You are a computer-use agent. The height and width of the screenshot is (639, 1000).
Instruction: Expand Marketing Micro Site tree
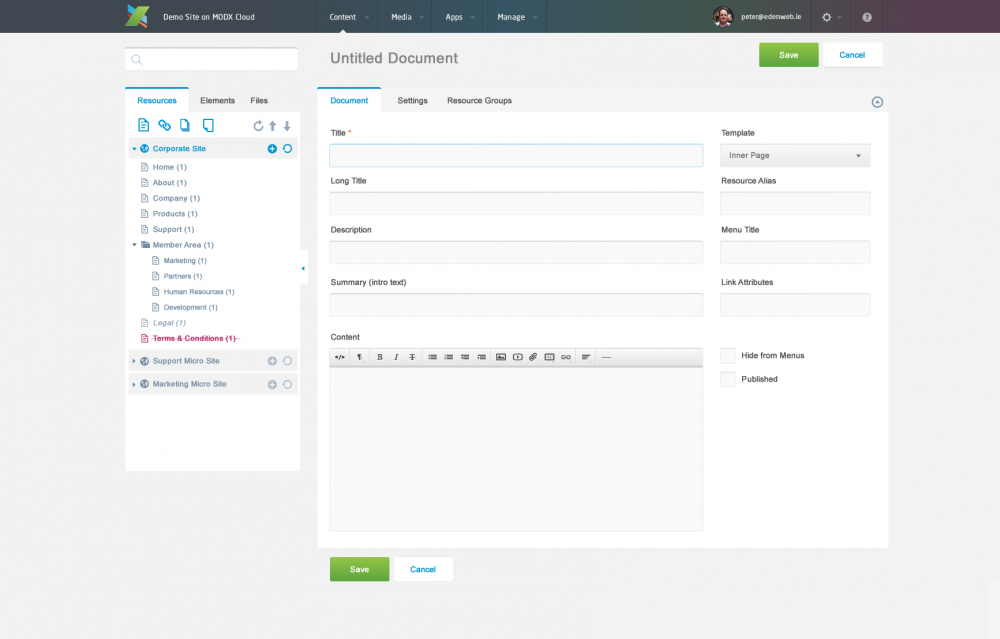click(134, 385)
